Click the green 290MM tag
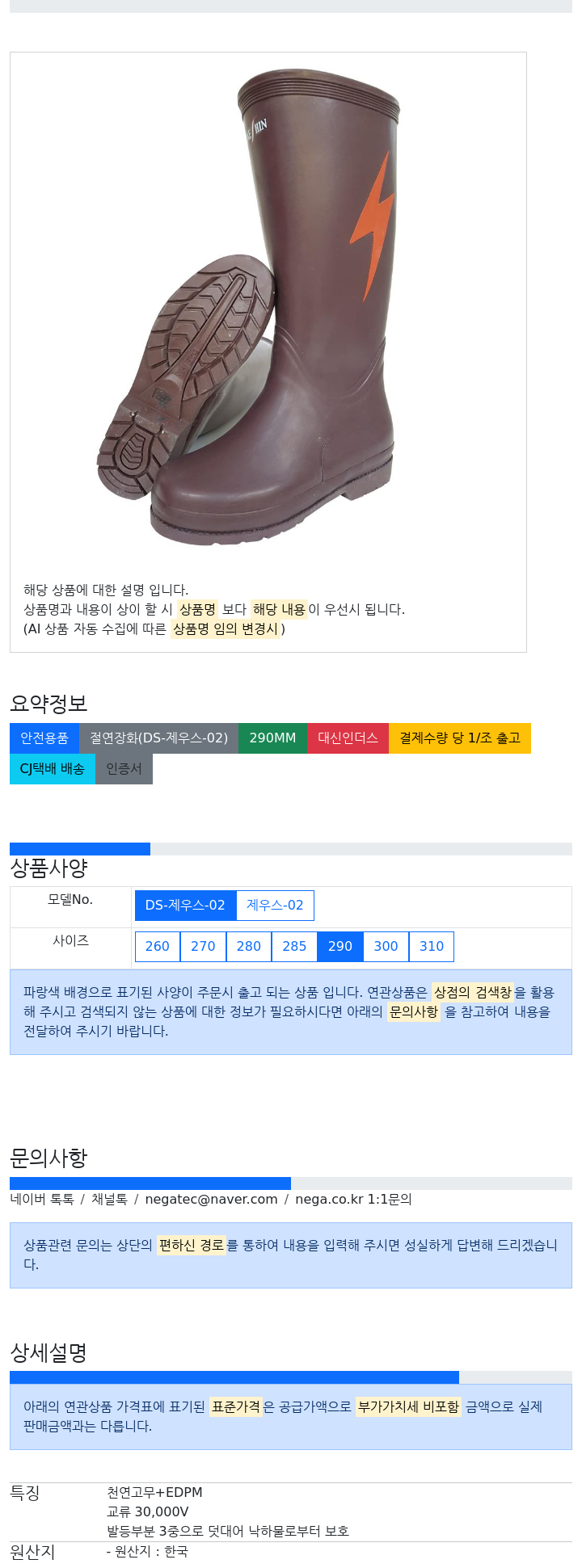The image size is (582, 1568). coord(272,738)
